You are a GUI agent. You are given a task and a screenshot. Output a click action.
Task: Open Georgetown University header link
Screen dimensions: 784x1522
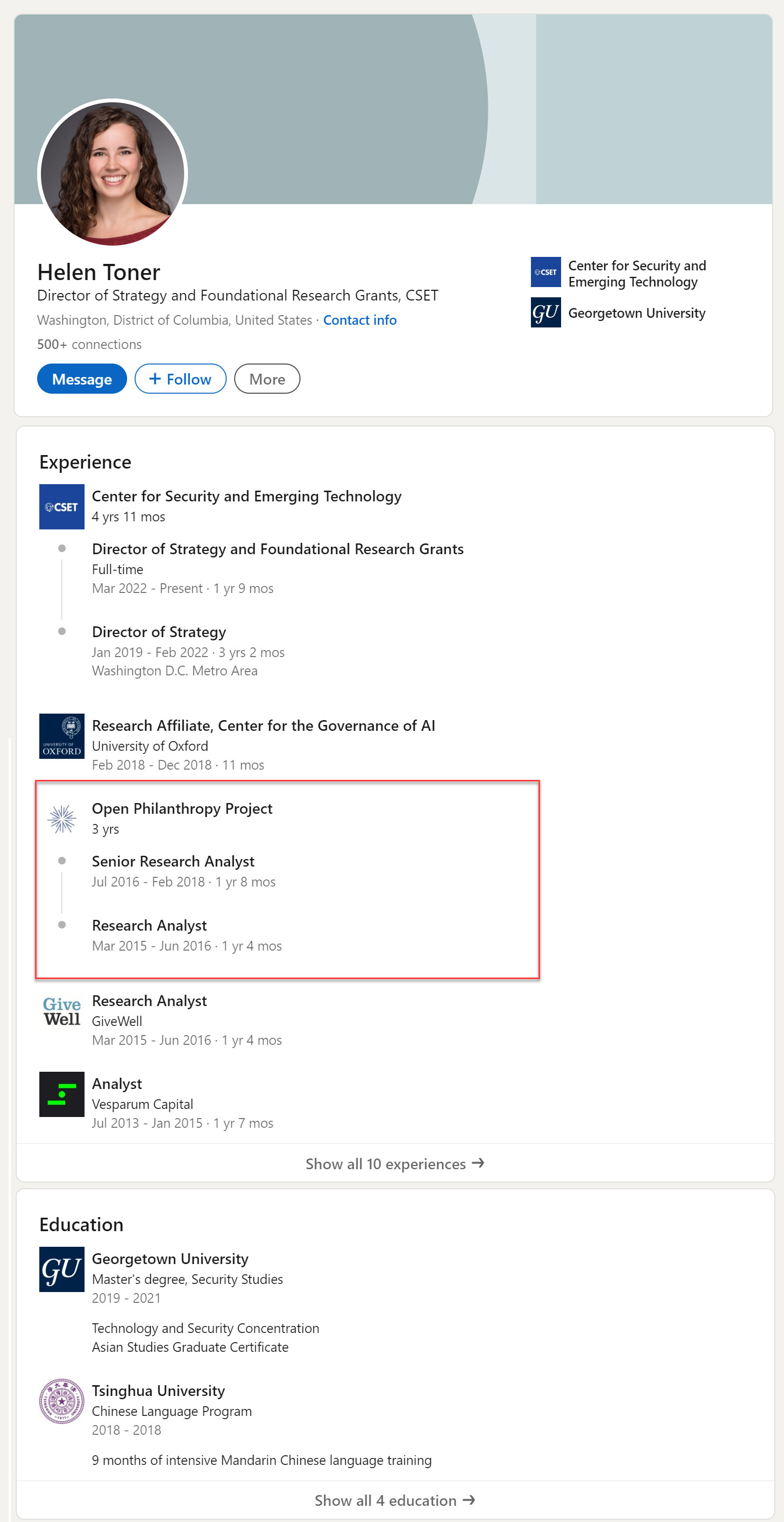[637, 312]
